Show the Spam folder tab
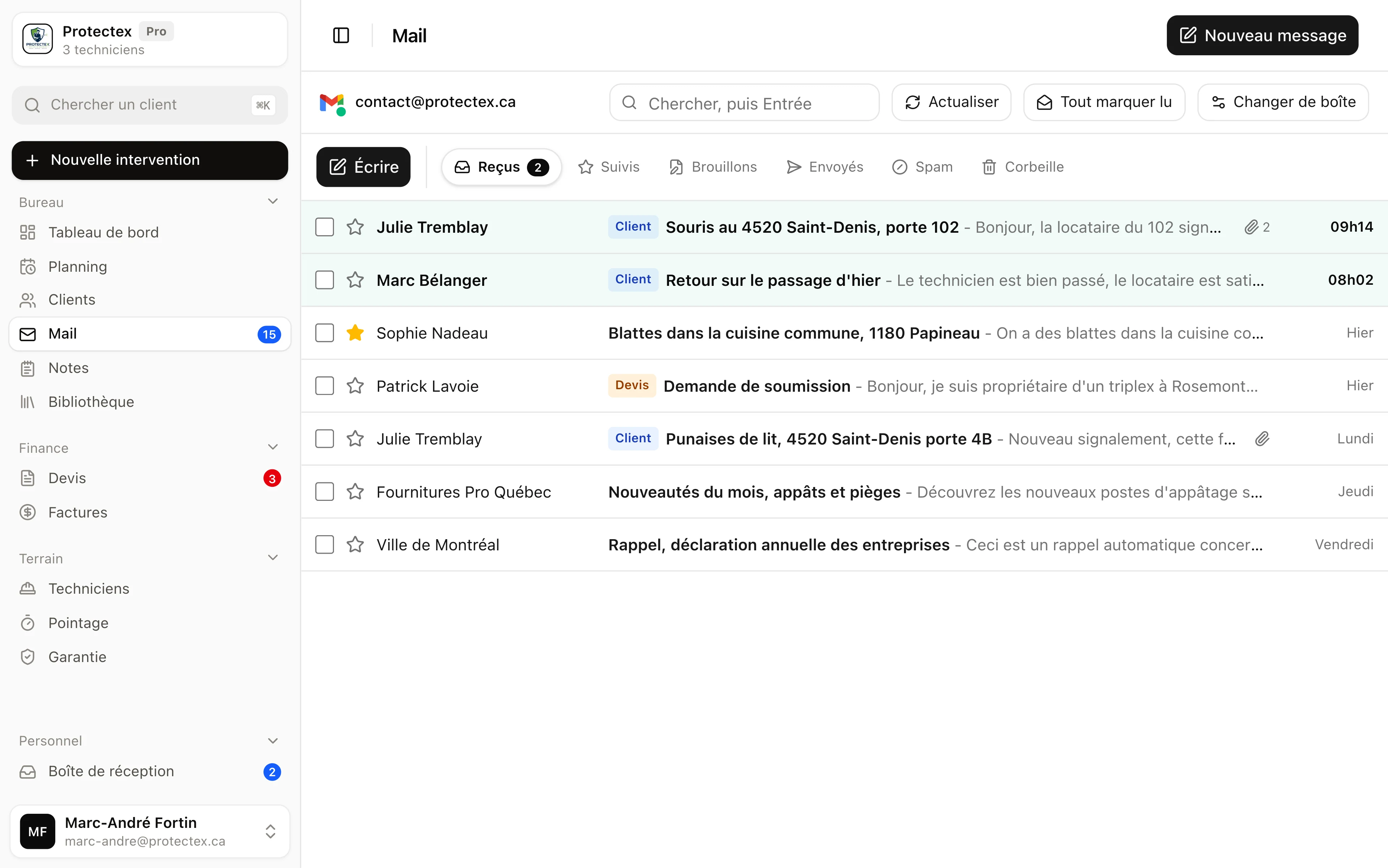 pos(922,167)
